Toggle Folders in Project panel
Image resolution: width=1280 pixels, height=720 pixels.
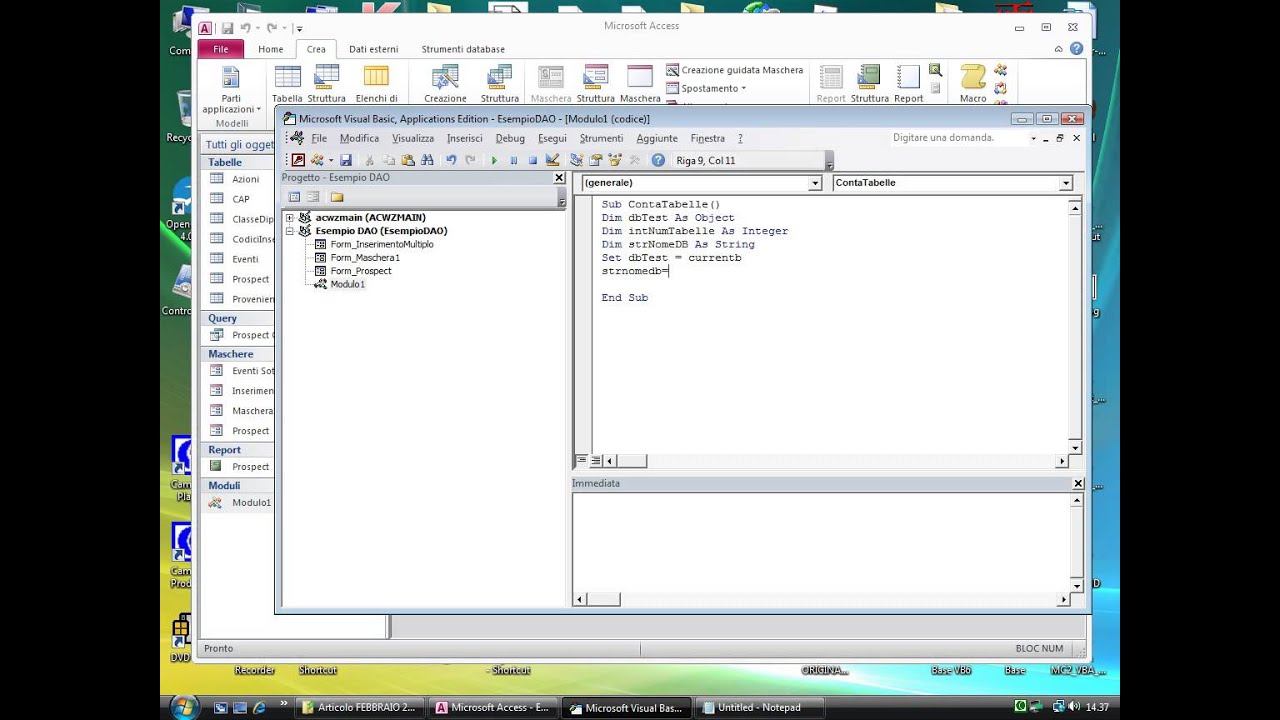pyautogui.click(x=337, y=197)
